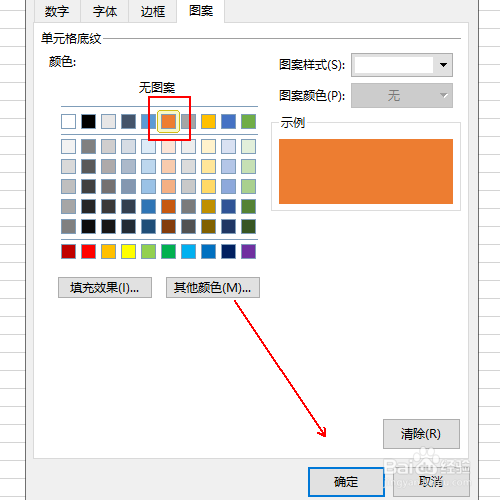
Task: Pick medium blue swatch in bottom standard row
Action: coord(208,251)
